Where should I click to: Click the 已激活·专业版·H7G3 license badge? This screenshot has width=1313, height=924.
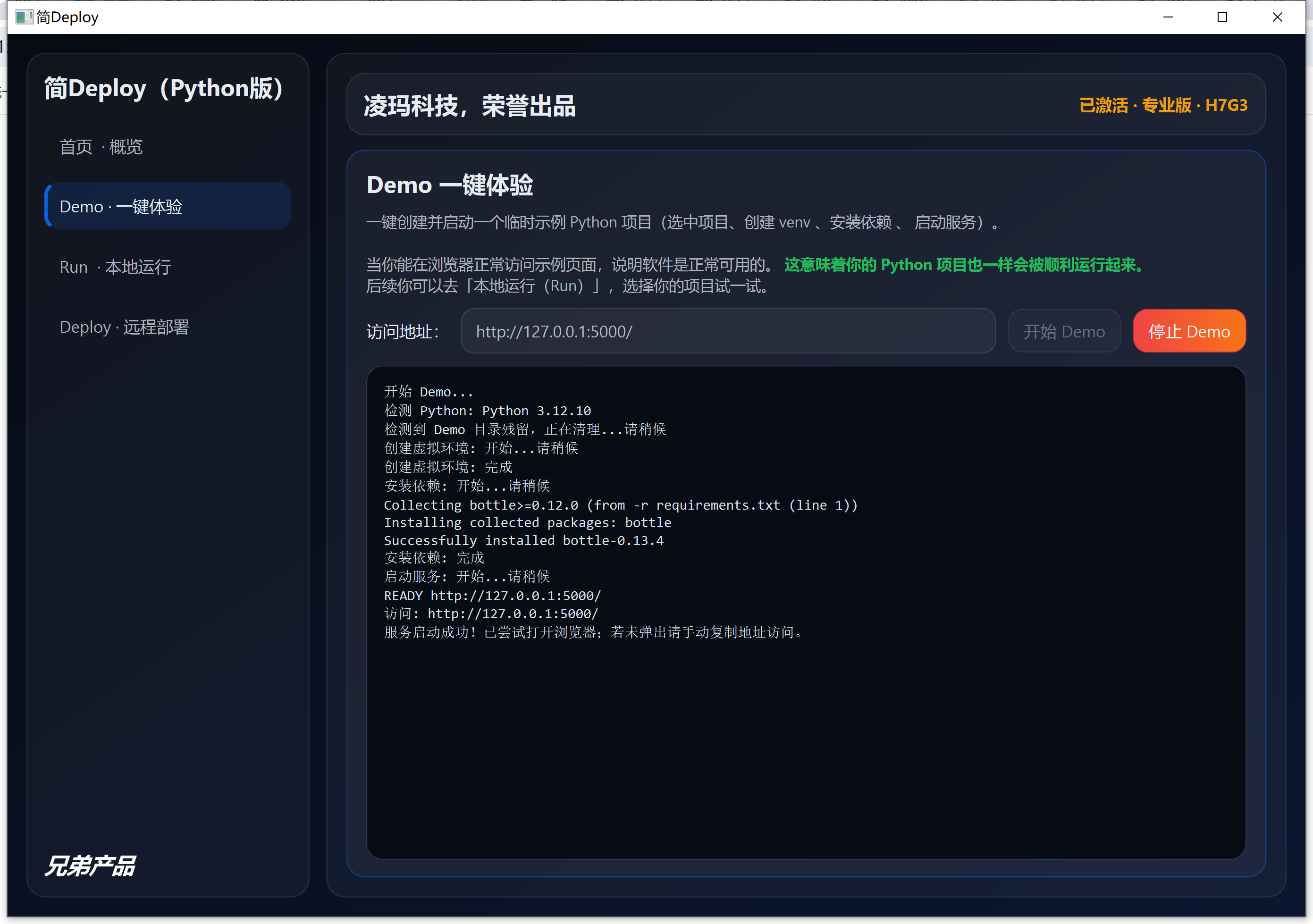point(1164,105)
